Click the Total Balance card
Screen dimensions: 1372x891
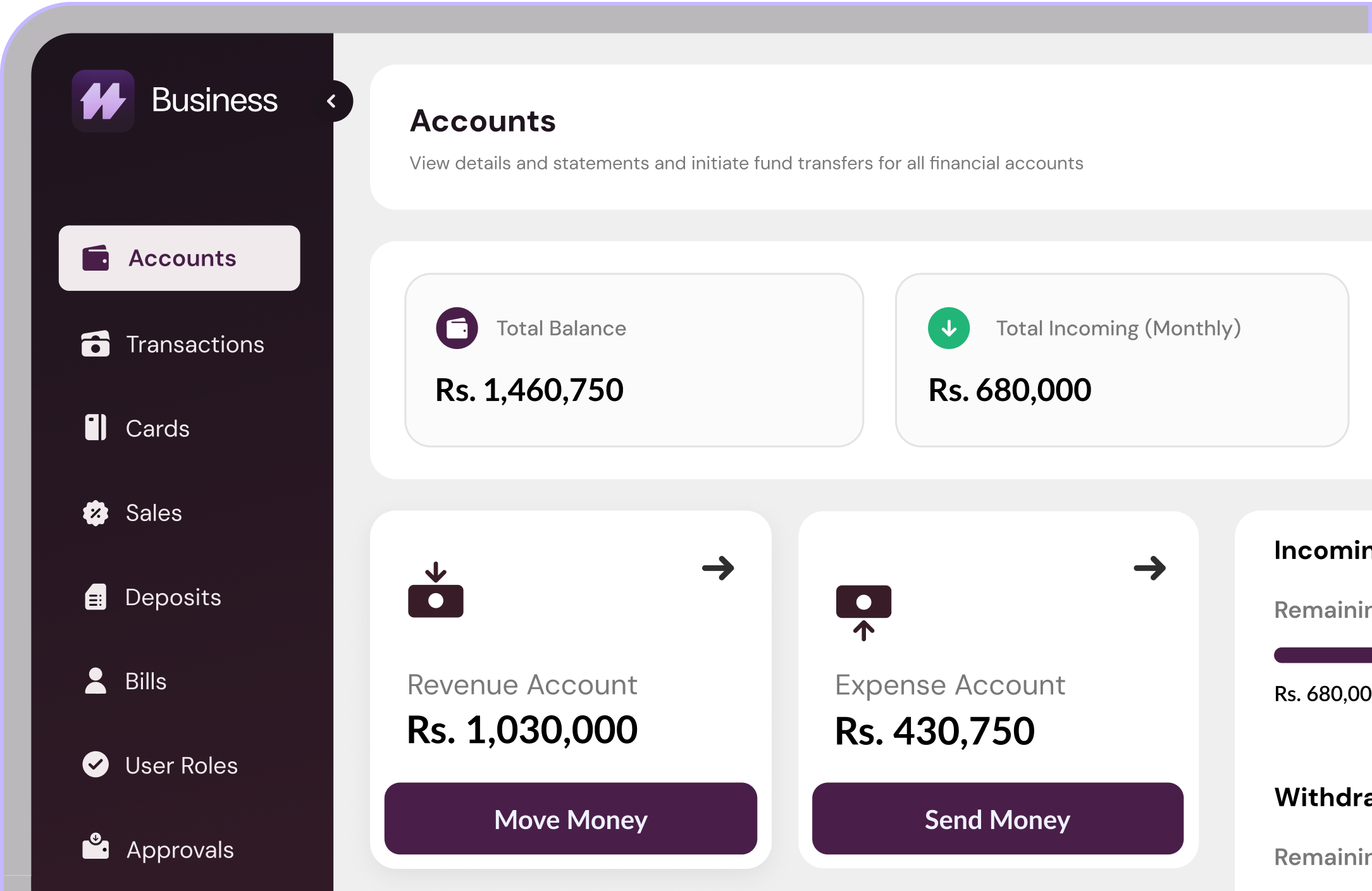634,360
